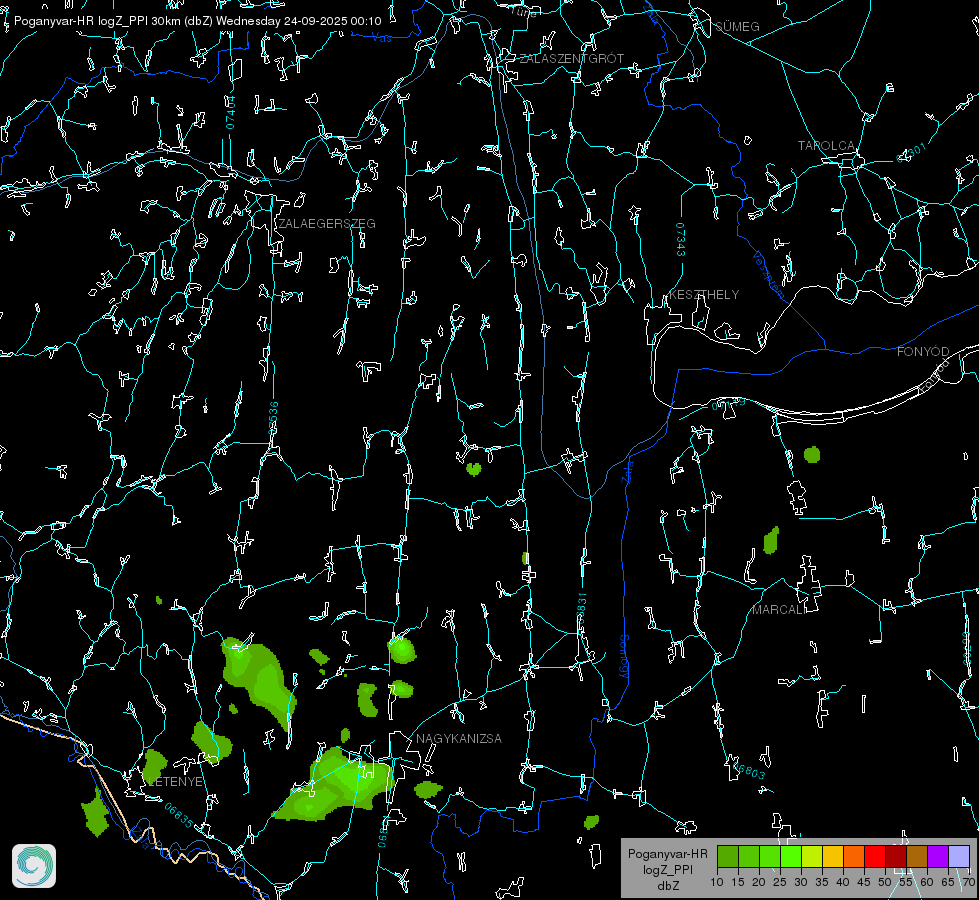This screenshot has height=900, width=979.
Task: Click the Poganyvar-HR legend title text
Action: point(667,854)
